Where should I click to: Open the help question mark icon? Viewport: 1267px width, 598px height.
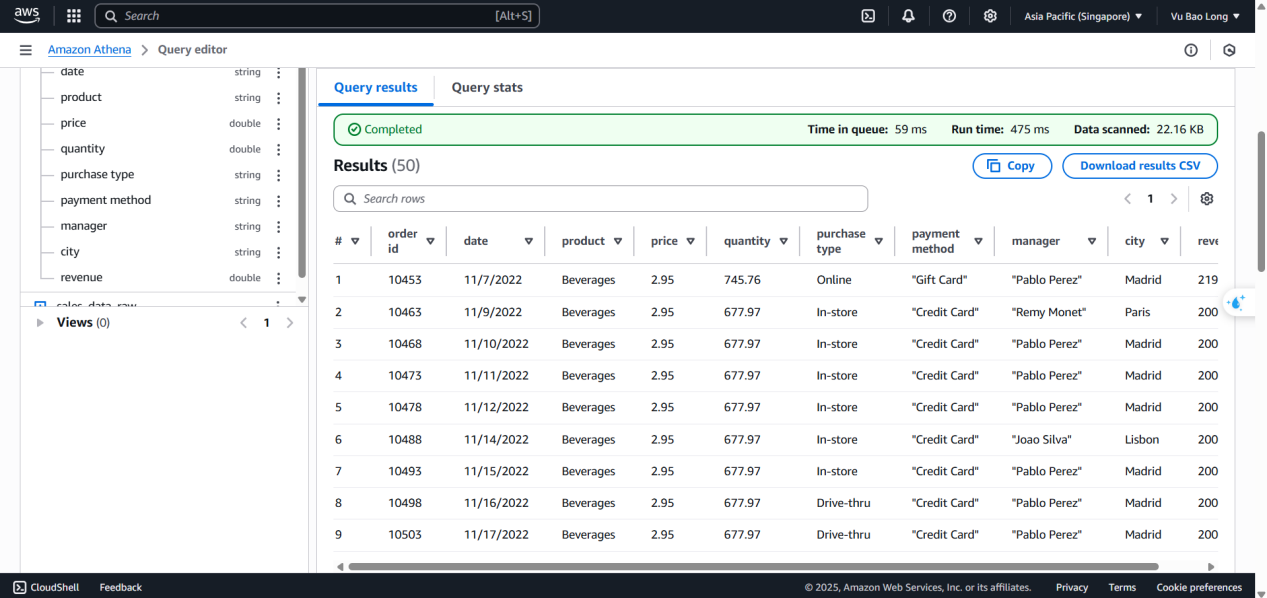tap(949, 16)
